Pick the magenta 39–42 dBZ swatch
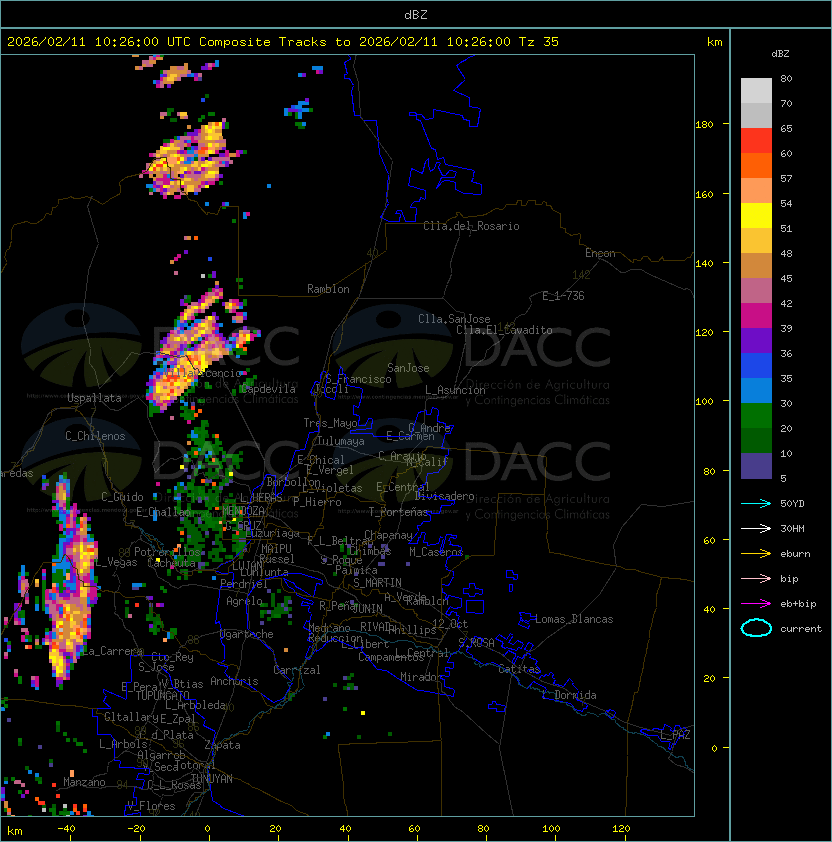Screen dimensions: 832x842 point(756,315)
